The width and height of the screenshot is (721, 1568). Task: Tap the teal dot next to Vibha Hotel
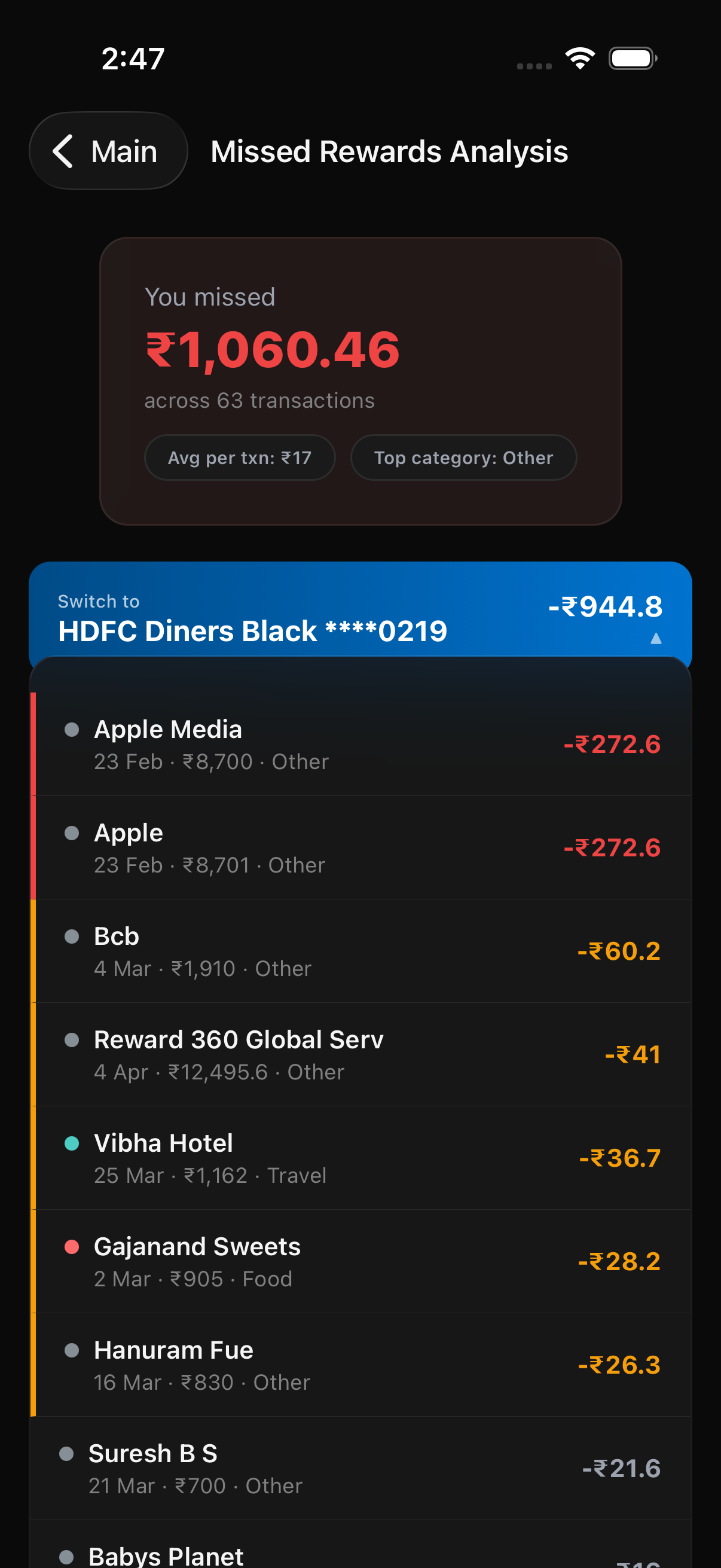point(71,1143)
